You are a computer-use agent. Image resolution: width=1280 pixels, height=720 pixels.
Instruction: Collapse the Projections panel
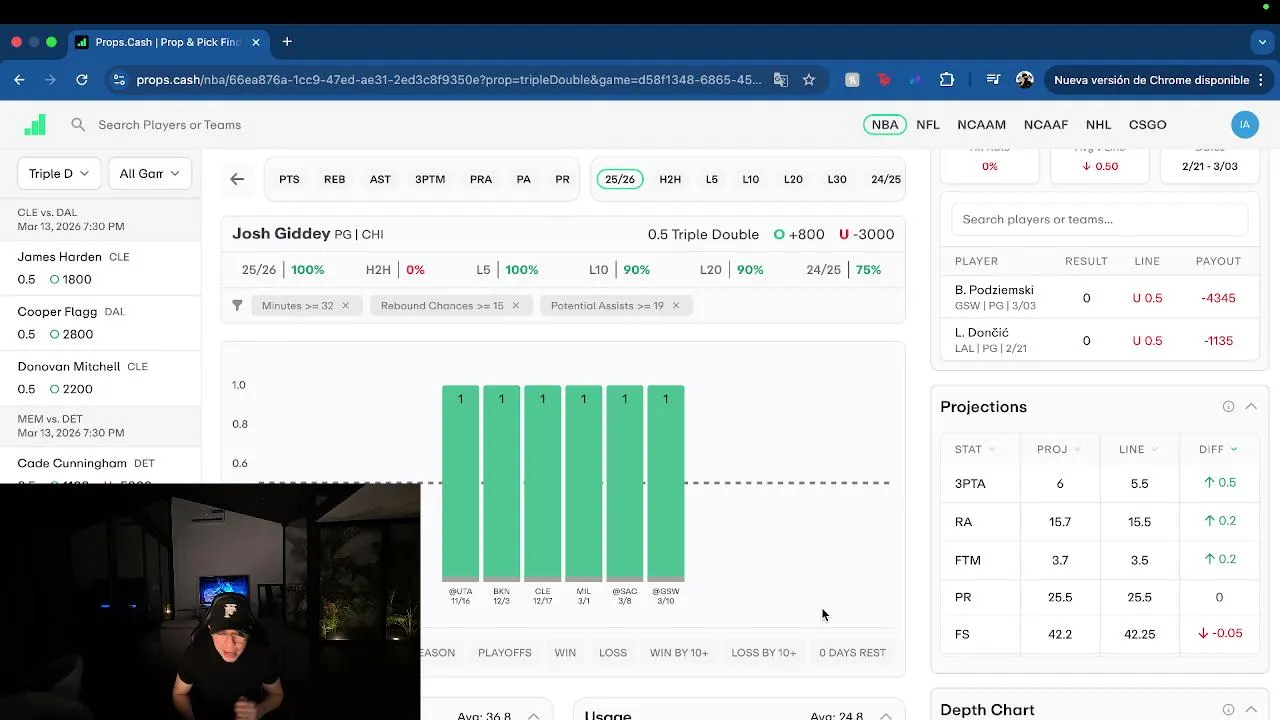tap(1251, 407)
